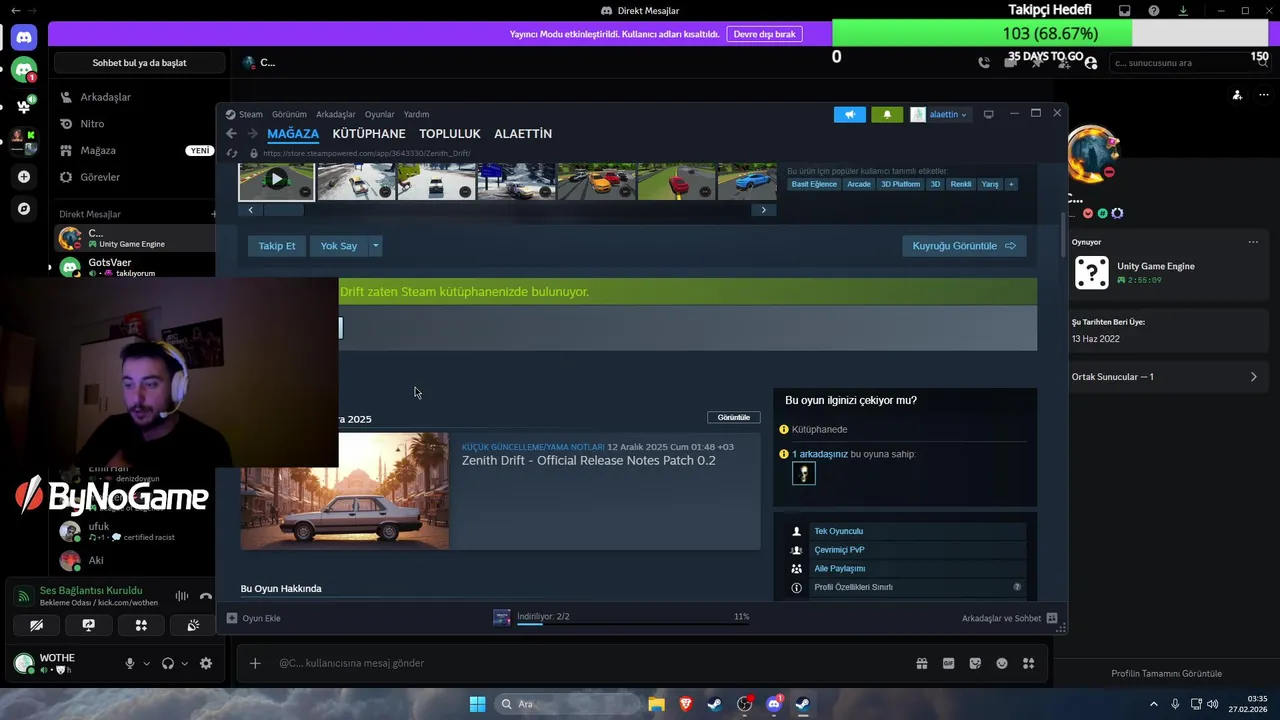The width and height of the screenshot is (1280, 720).
Task: Open sticker picker in Discord message bar
Action: [975, 663]
